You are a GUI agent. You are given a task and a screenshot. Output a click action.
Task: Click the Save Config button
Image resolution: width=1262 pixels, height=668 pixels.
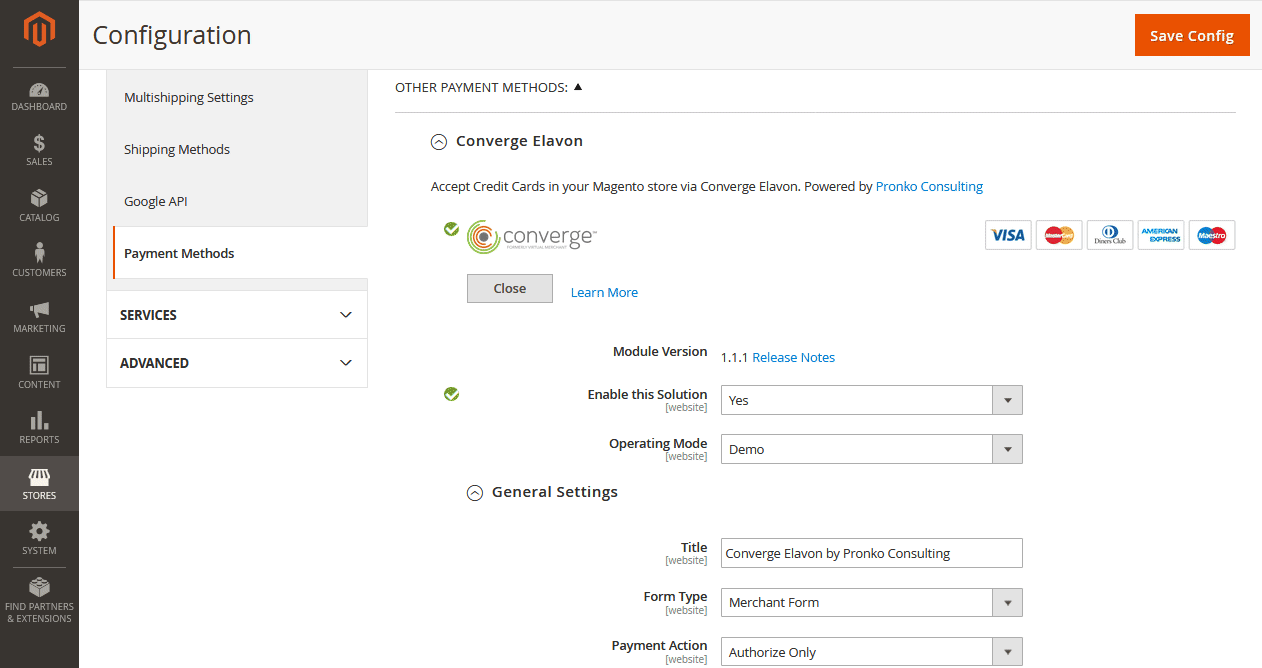pos(1191,36)
